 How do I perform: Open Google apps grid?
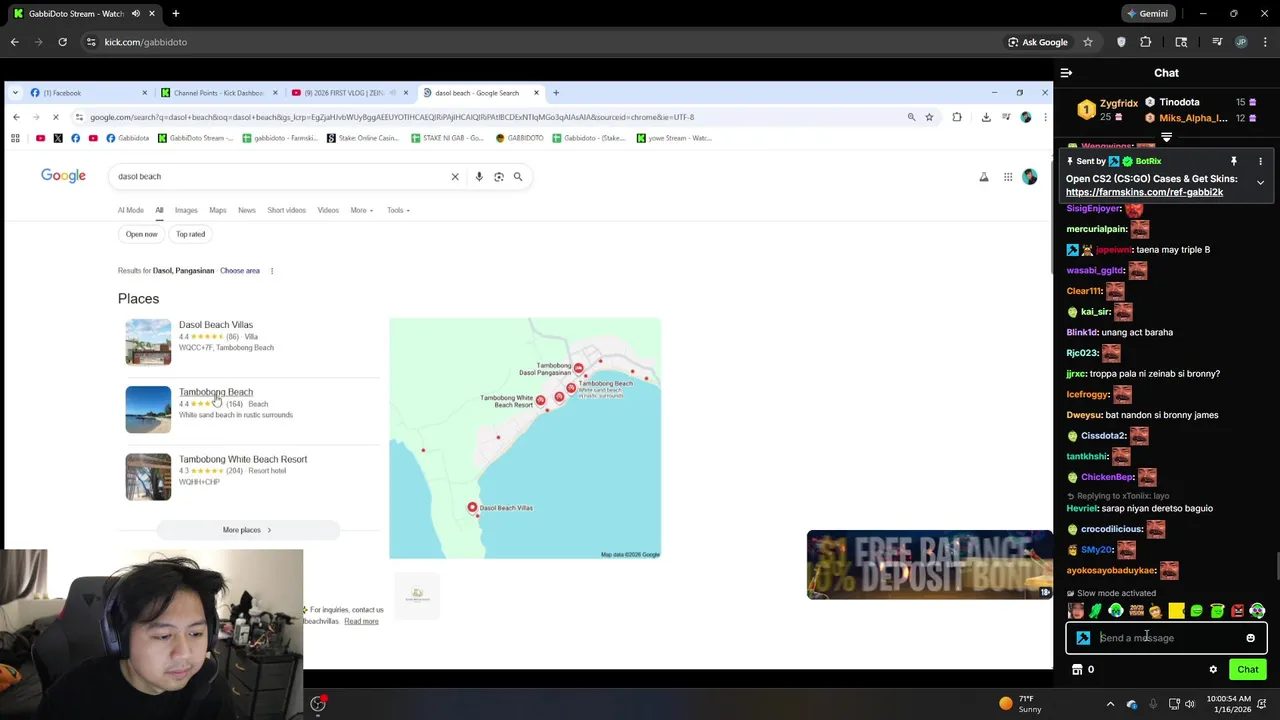1008,177
